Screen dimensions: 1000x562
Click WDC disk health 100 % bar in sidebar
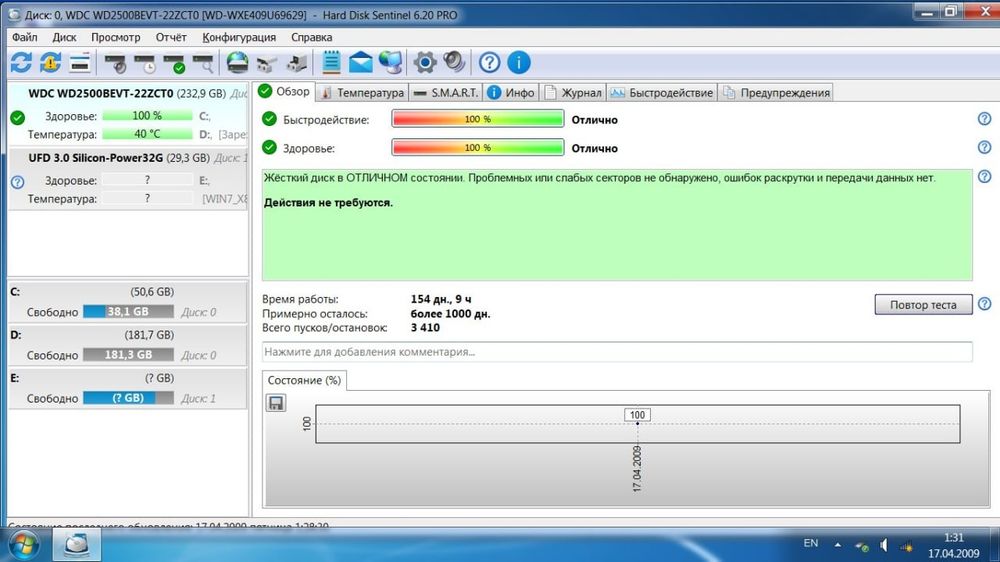click(x=147, y=115)
